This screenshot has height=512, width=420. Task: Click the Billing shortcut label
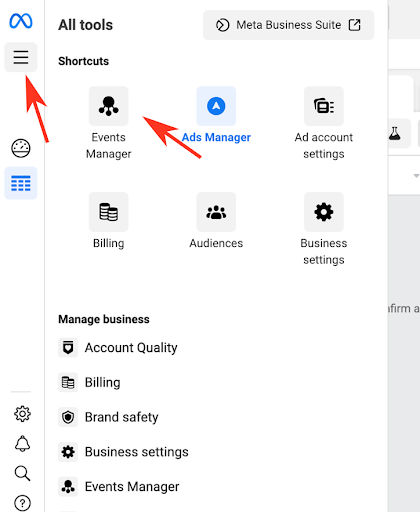point(109,243)
